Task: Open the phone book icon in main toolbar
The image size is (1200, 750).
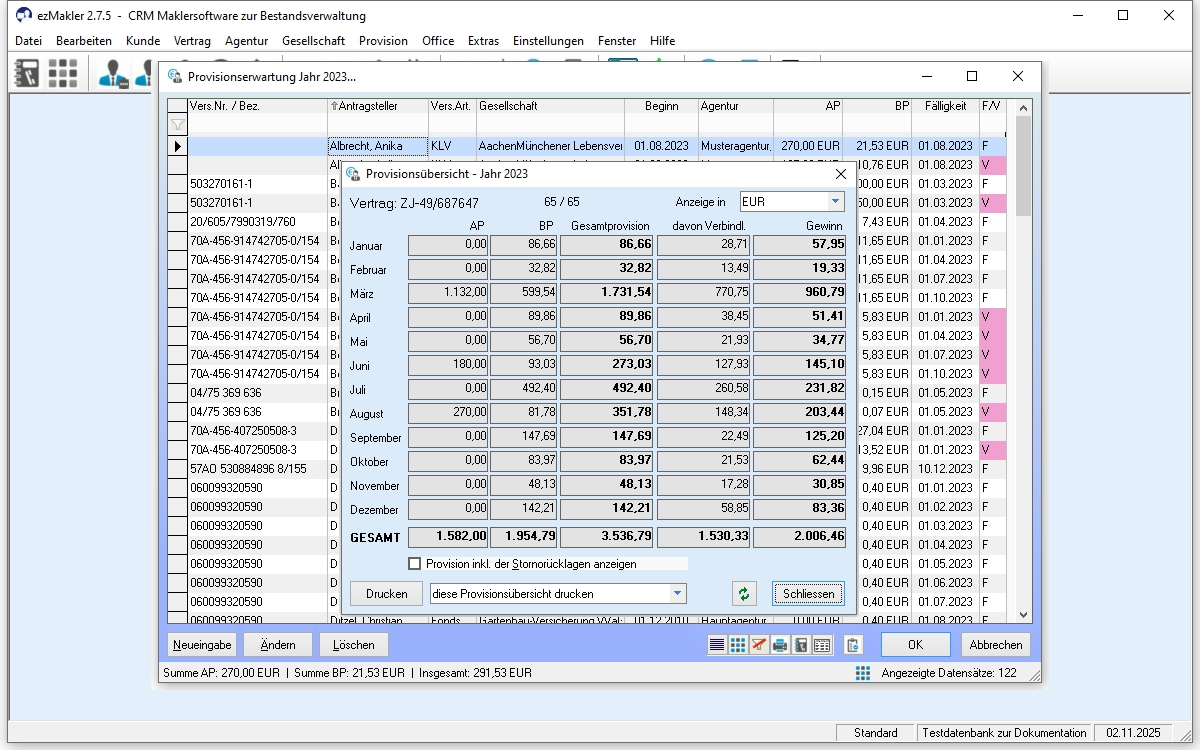Action: (26, 73)
